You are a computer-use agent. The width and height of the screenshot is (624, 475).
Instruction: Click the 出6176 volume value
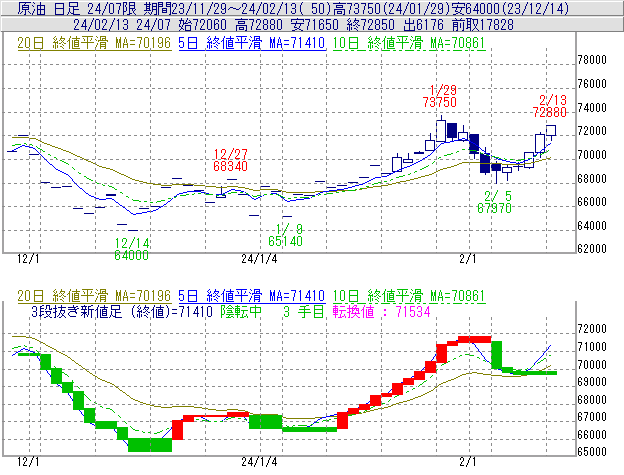(423, 25)
